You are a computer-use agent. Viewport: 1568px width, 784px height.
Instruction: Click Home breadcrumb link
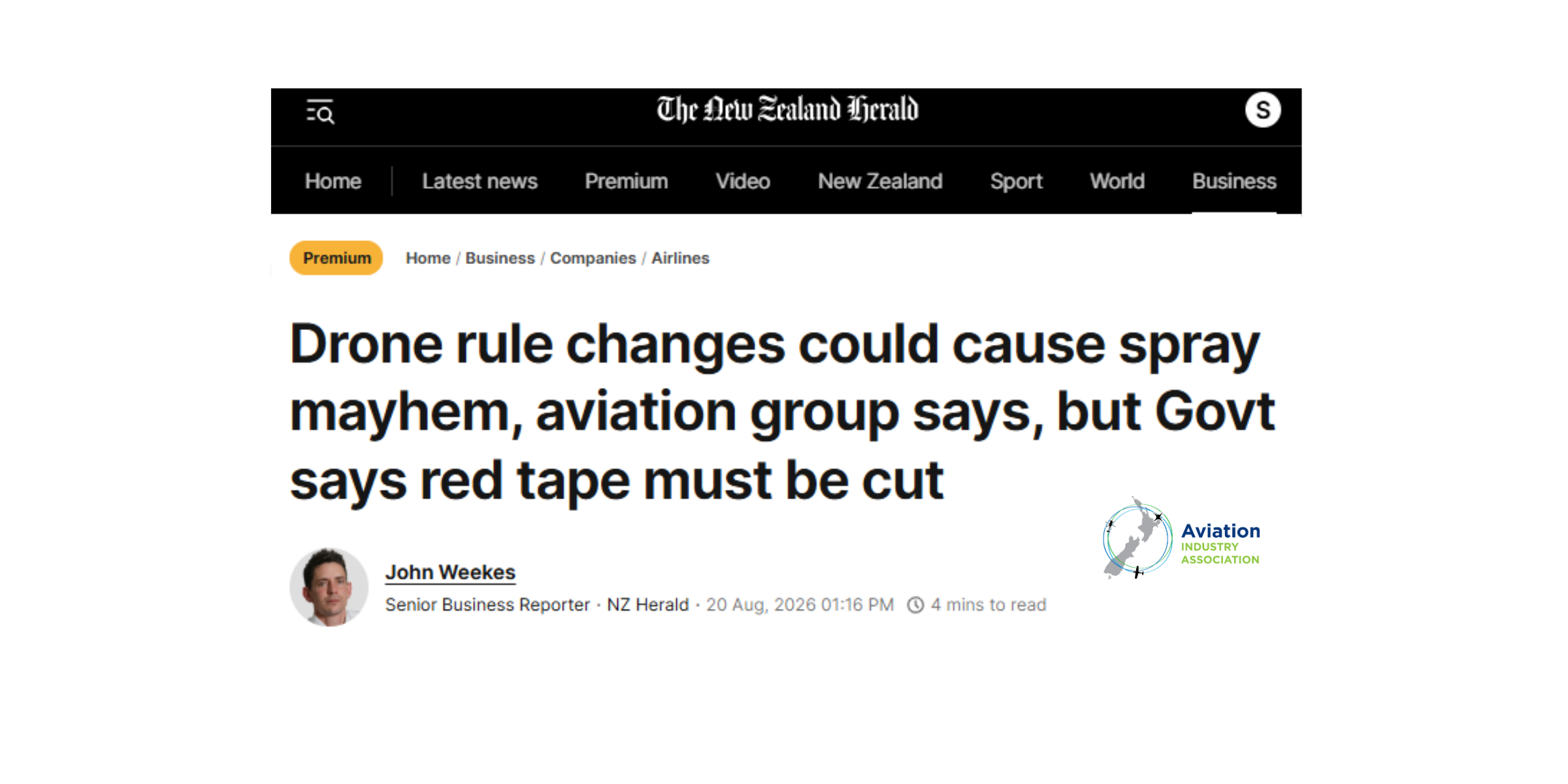point(428,258)
